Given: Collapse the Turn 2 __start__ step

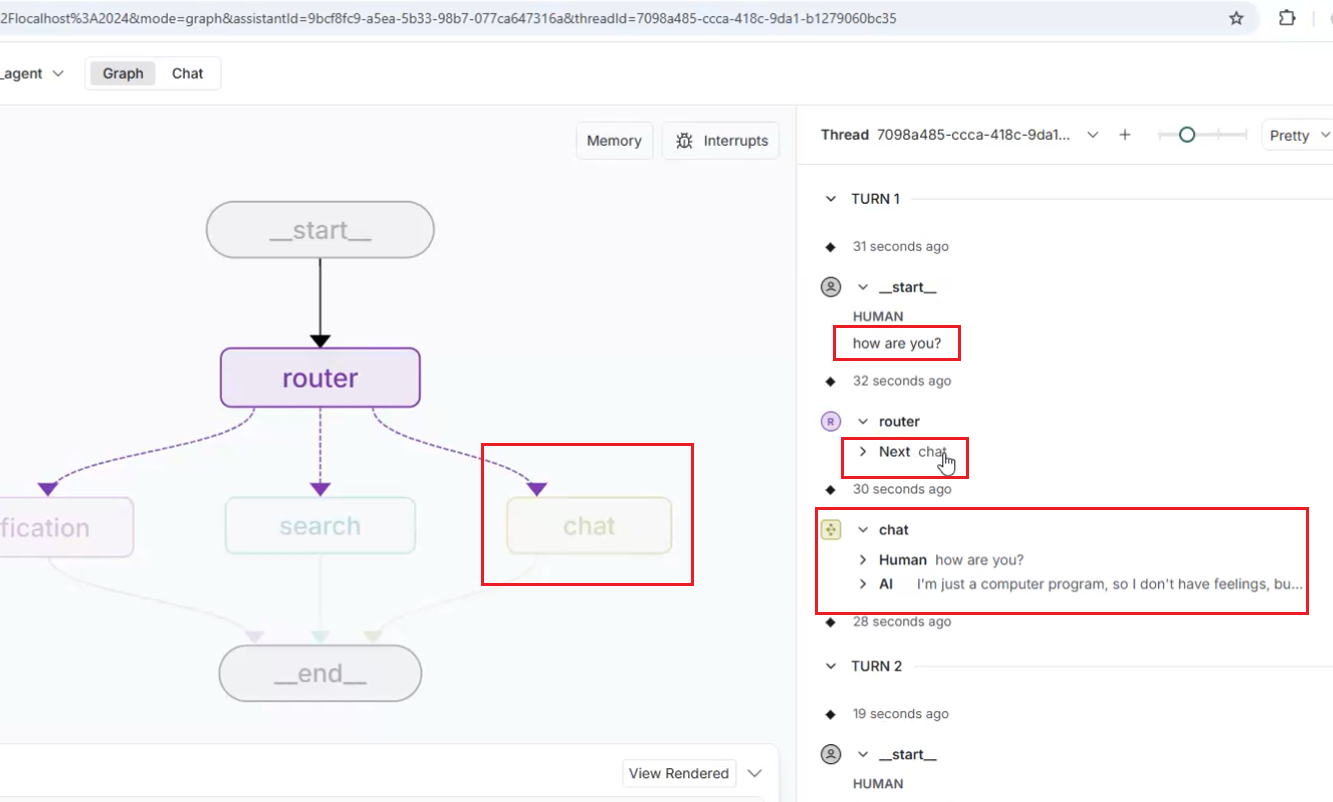Looking at the screenshot, I should coord(863,755).
